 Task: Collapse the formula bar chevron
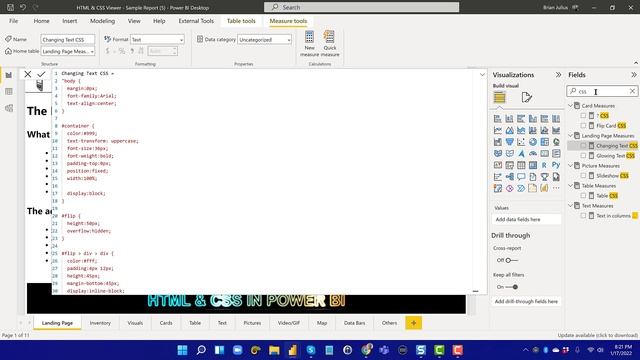tap(482, 75)
